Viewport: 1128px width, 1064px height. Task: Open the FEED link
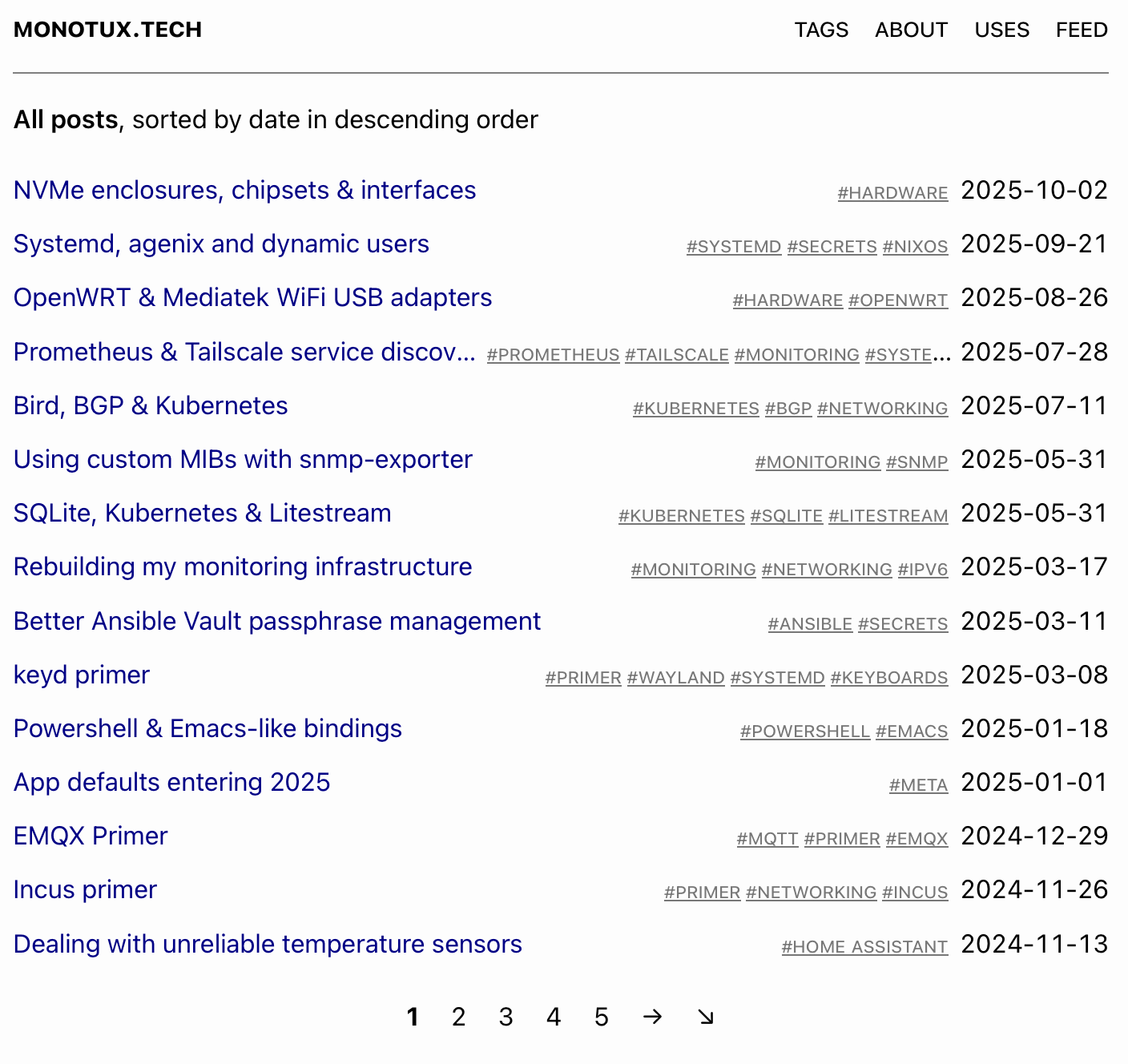pos(1081,30)
